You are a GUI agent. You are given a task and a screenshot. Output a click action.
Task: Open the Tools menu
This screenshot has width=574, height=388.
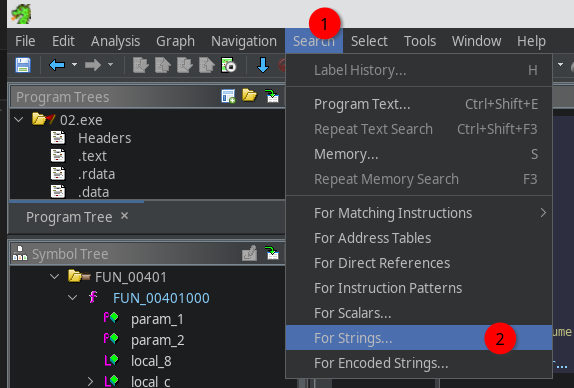click(420, 41)
